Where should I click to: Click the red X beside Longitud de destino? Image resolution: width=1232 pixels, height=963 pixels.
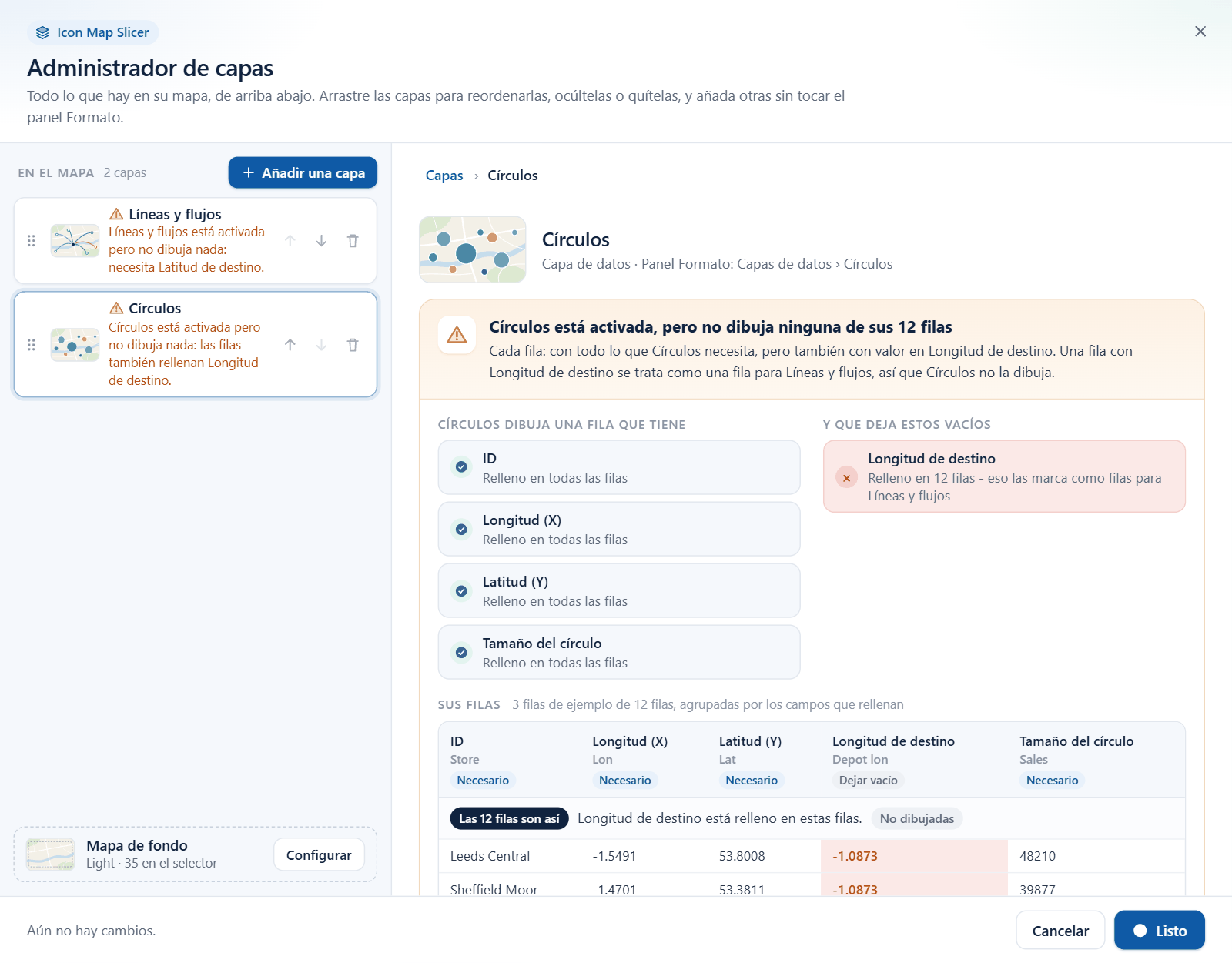pyautogui.click(x=846, y=478)
